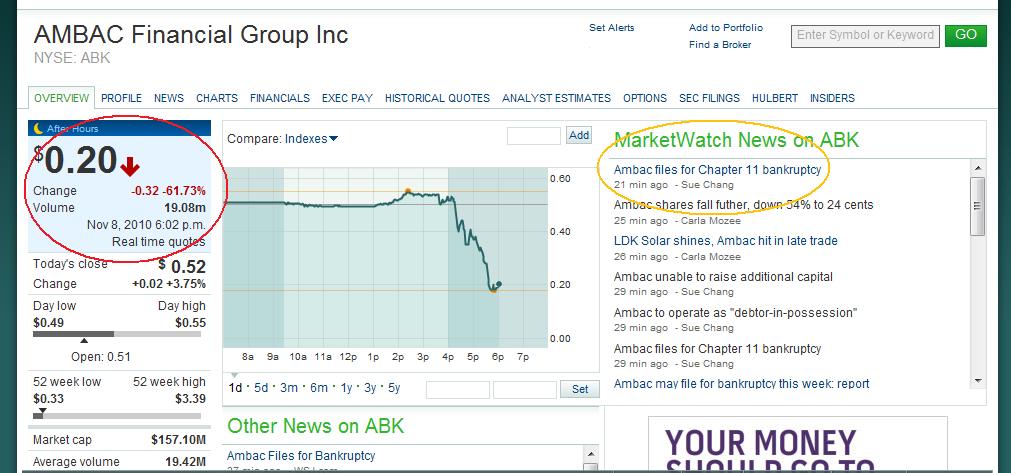Focus the Enter Symbol or Keyword field
This screenshot has height=473, width=1011.
(x=865, y=35)
